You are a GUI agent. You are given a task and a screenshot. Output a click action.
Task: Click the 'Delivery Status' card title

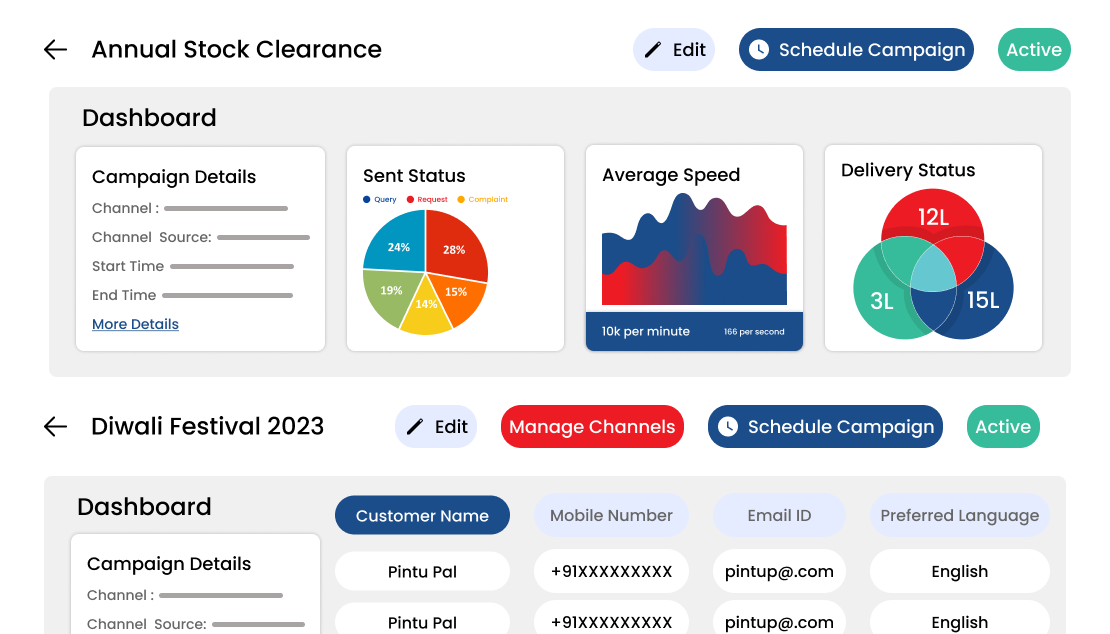908,170
